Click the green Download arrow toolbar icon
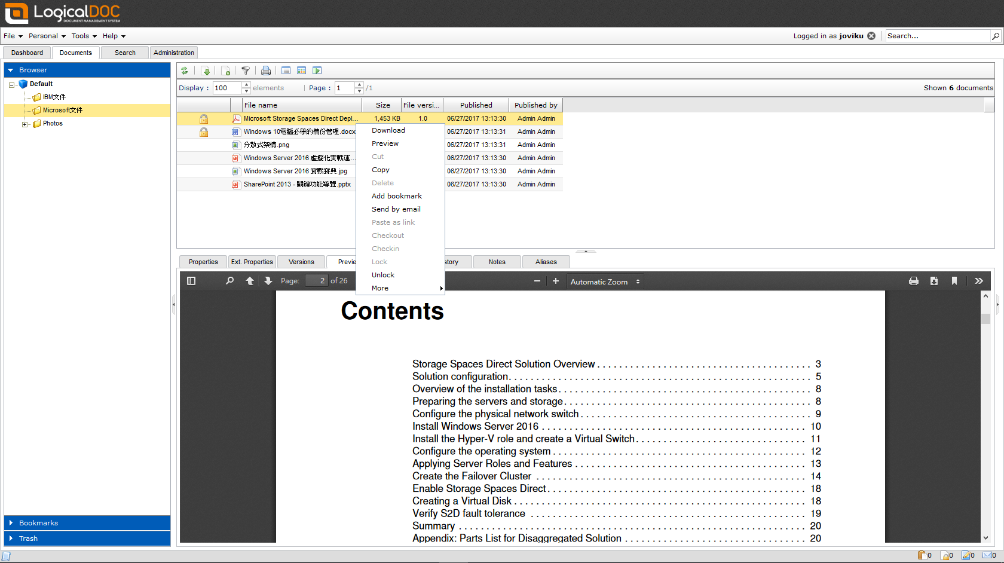This screenshot has width=1004, height=563. click(x=206, y=70)
